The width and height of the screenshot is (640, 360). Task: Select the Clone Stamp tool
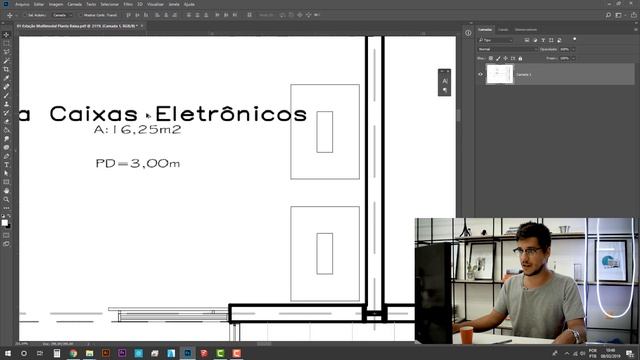6,104
